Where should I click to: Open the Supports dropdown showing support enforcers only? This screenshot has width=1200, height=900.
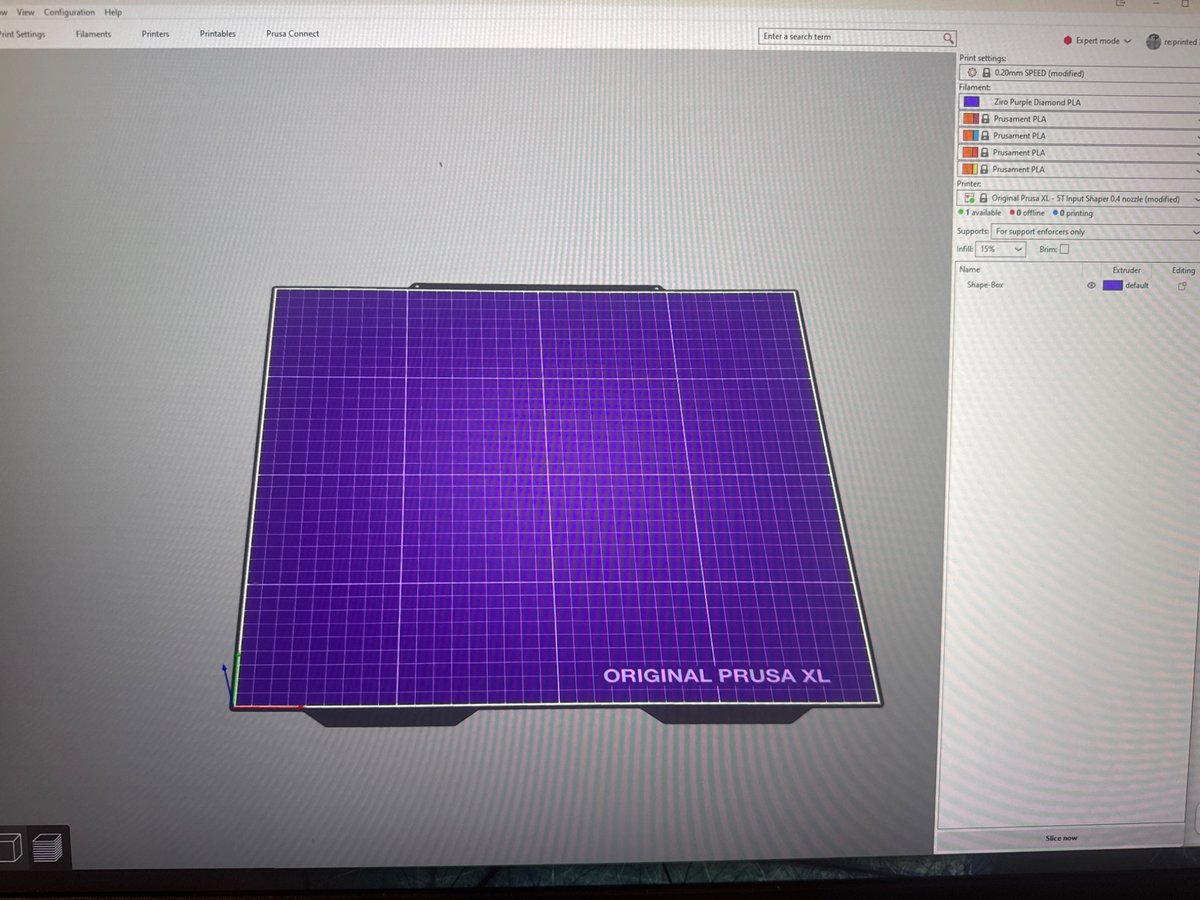[1090, 231]
